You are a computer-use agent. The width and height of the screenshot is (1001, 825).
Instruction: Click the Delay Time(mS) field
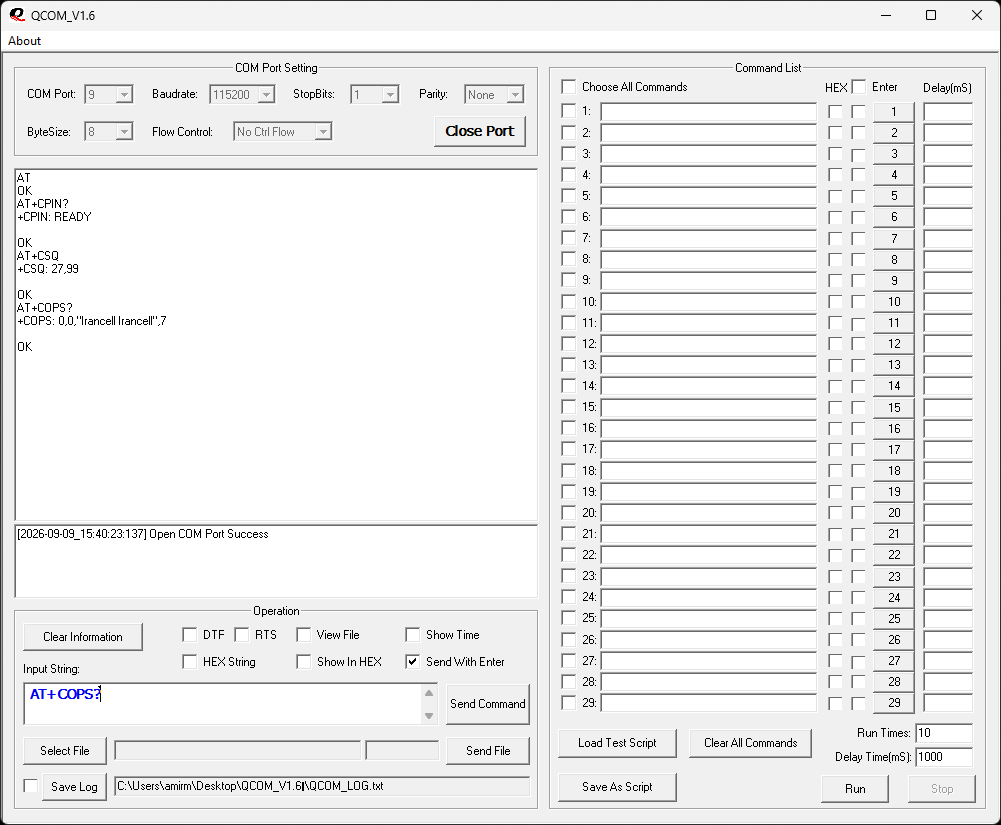pos(944,757)
